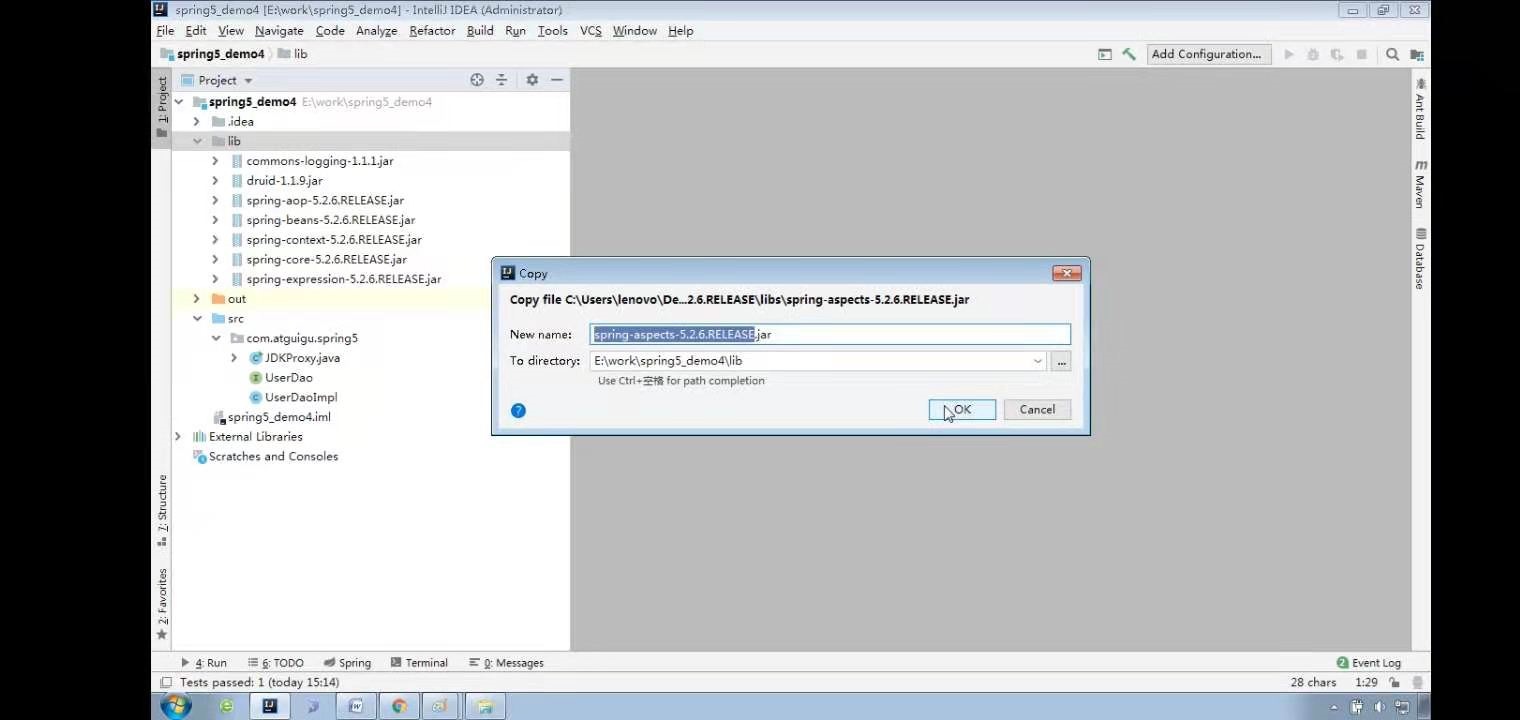1520x720 pixels.
Task: Click the Collapse All icon in Project panel
Action: [502, 80]
